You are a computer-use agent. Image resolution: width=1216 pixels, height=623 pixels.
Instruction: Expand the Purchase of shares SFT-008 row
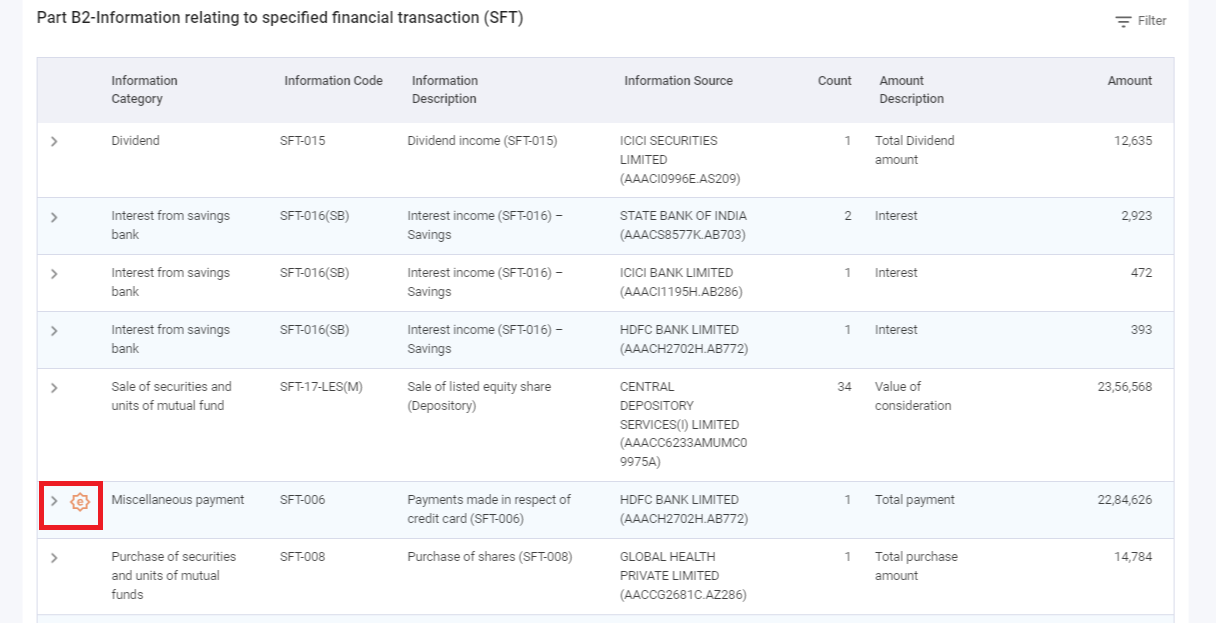click(x=55, y=557)
